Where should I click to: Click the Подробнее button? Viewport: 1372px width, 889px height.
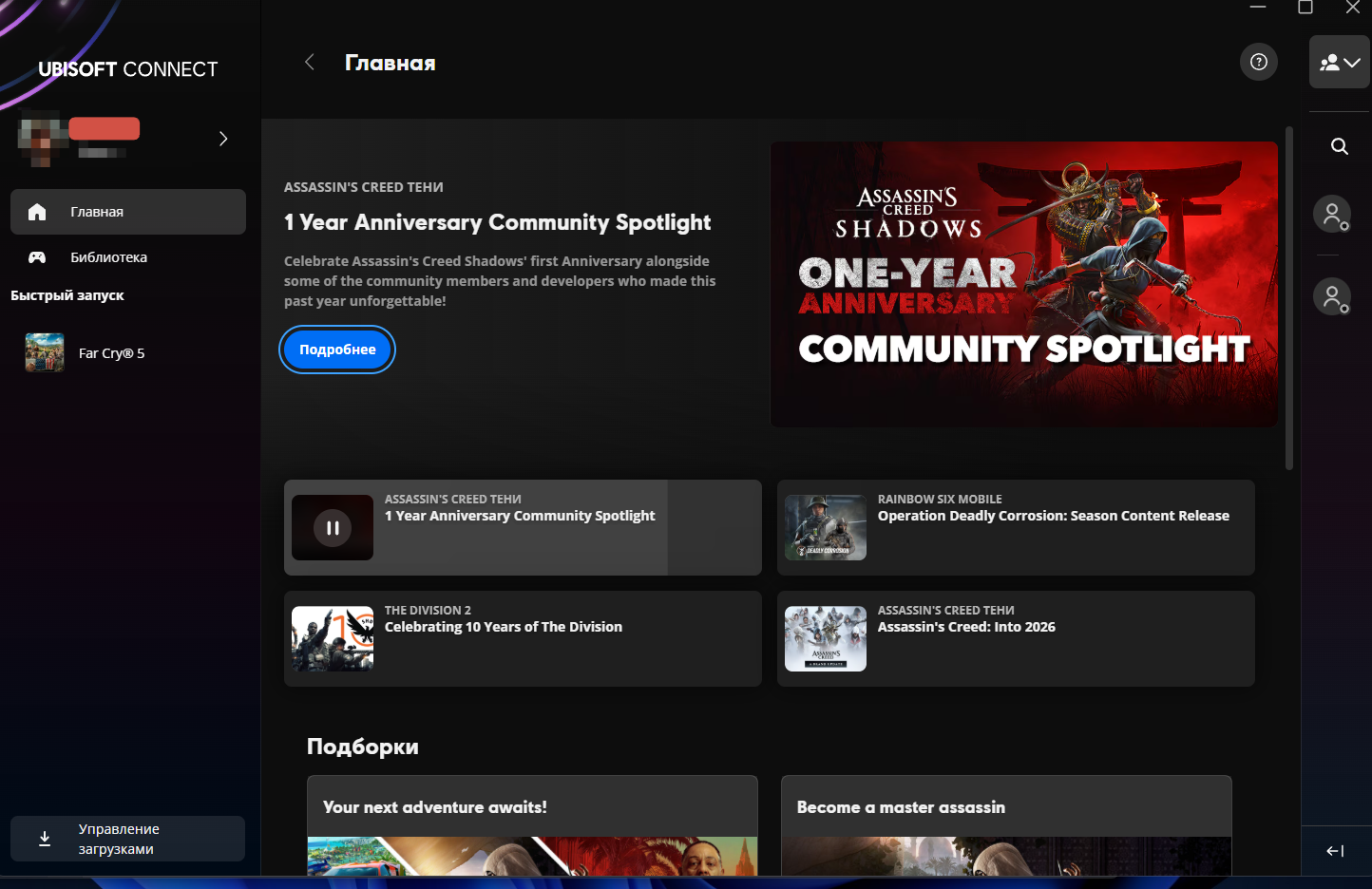(x=337, y=350)
